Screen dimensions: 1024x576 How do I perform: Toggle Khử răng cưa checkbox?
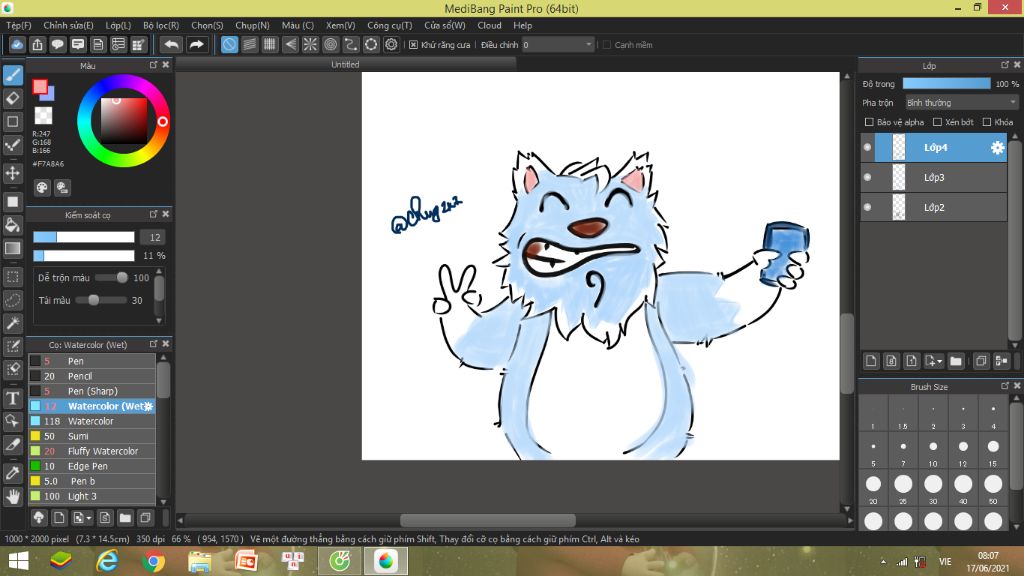tap(413, 45)
